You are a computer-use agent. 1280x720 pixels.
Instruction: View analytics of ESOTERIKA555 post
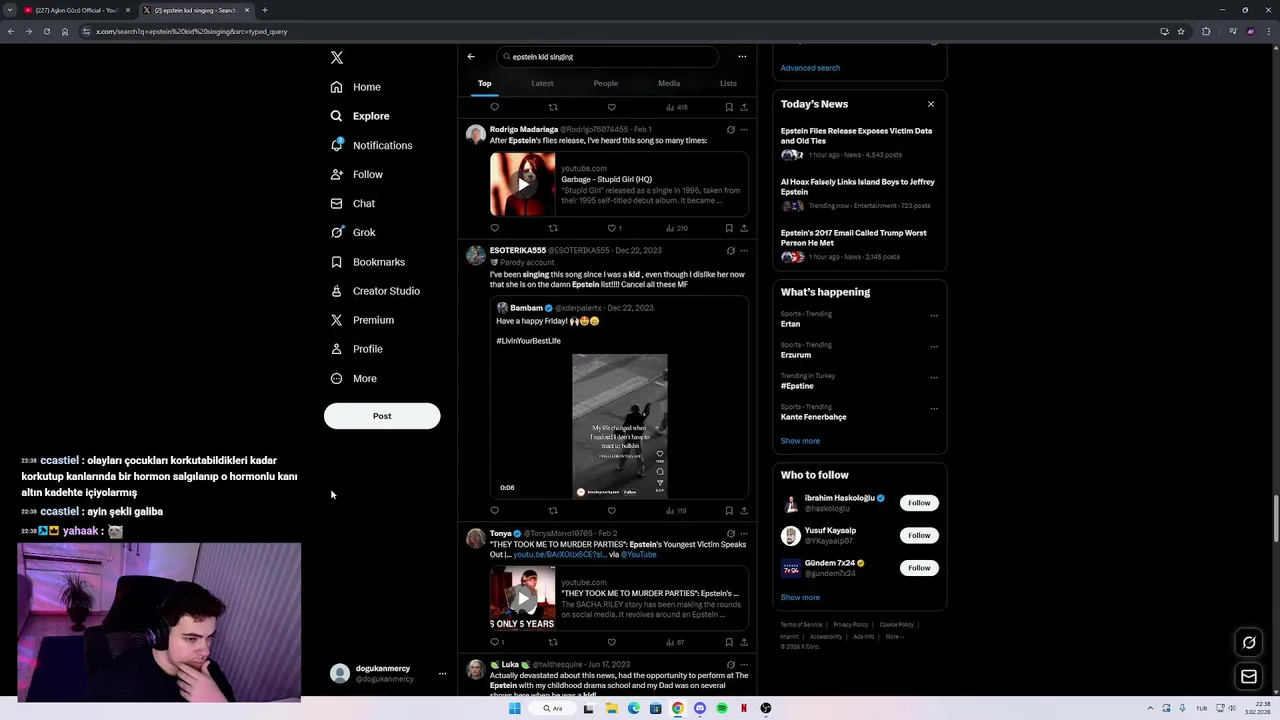point(676,511)
